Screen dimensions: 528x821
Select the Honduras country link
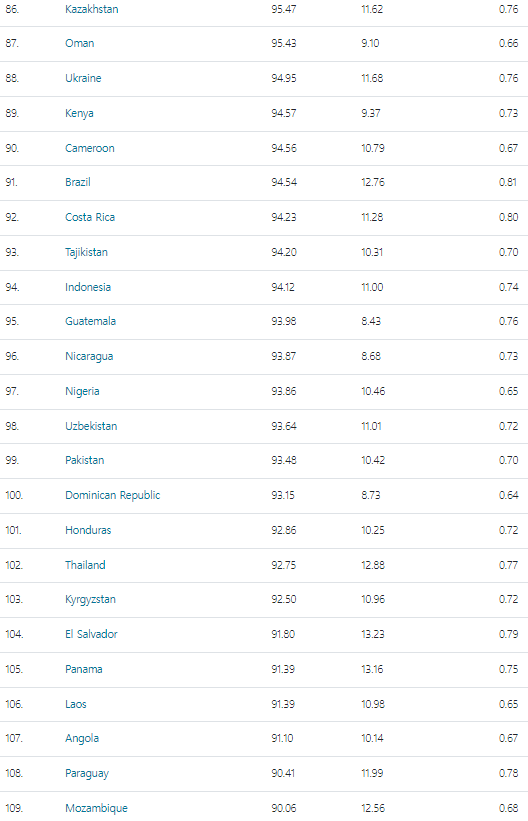(x=88, y=530)
